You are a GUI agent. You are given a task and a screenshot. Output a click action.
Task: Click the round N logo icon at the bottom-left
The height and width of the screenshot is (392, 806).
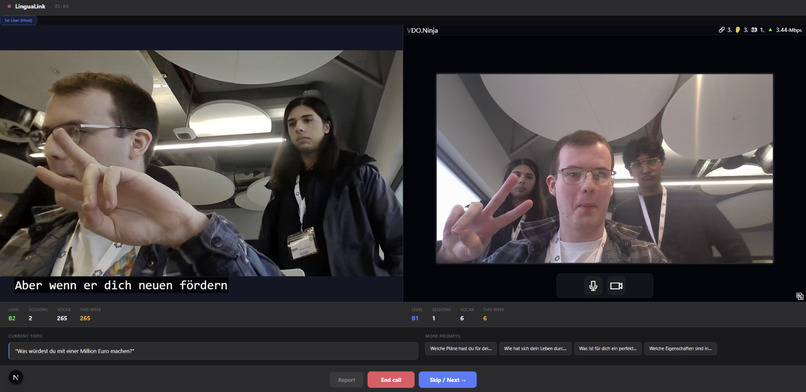tap(15, 378)
